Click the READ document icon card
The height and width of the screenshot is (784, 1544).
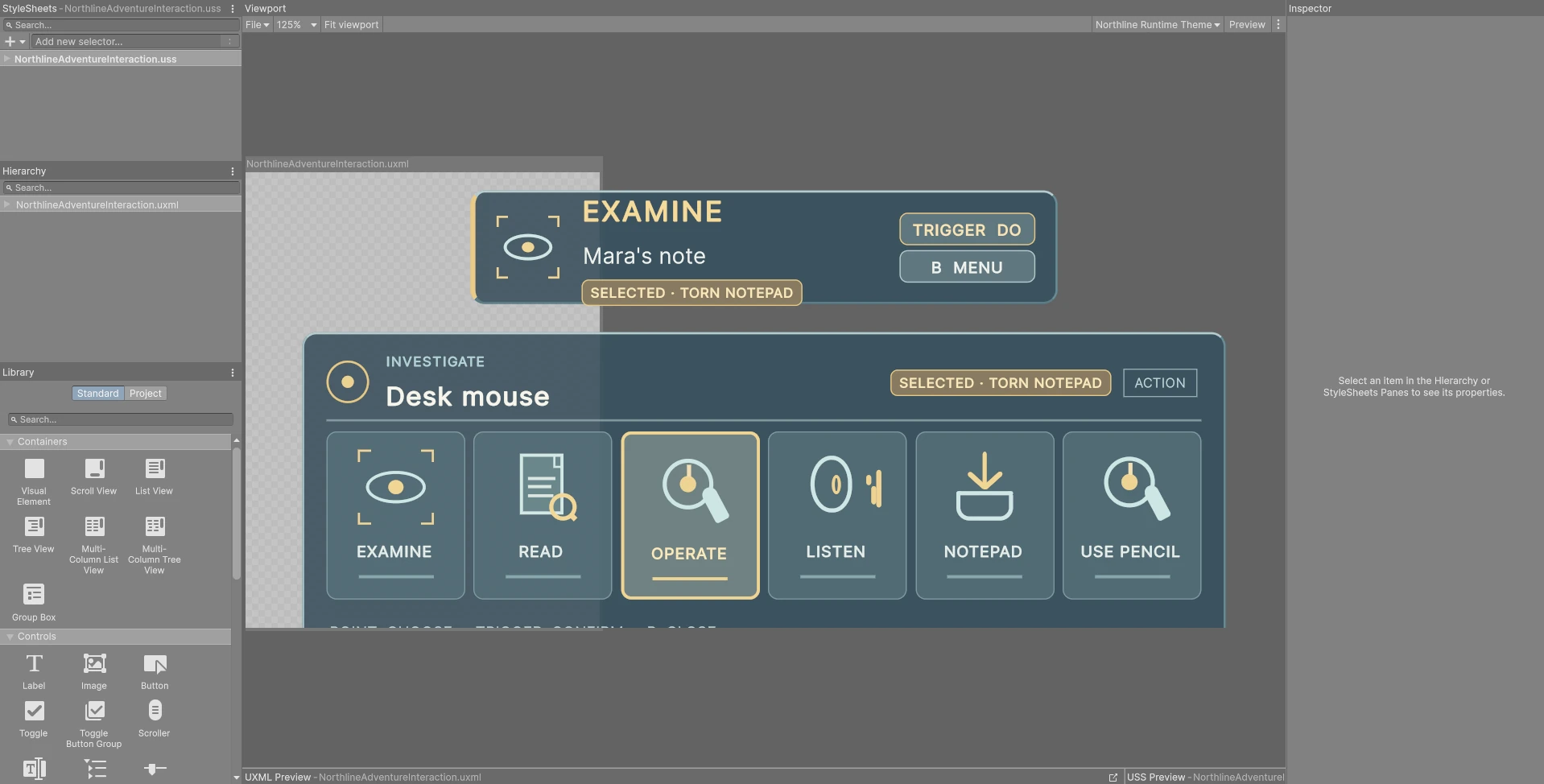pos(543,515)
